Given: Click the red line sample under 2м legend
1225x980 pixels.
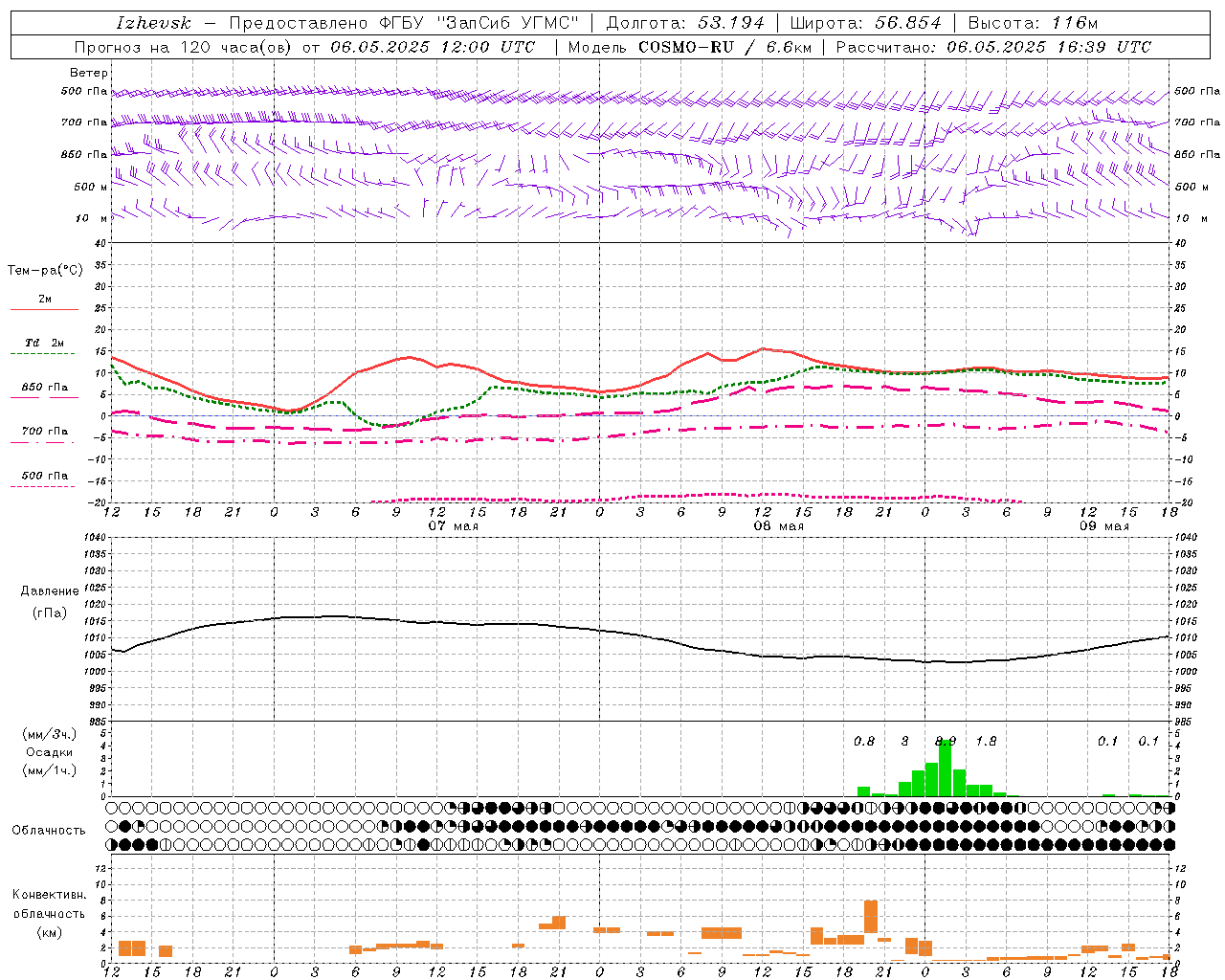Looking at the screenshot, I should pos(44,309).
